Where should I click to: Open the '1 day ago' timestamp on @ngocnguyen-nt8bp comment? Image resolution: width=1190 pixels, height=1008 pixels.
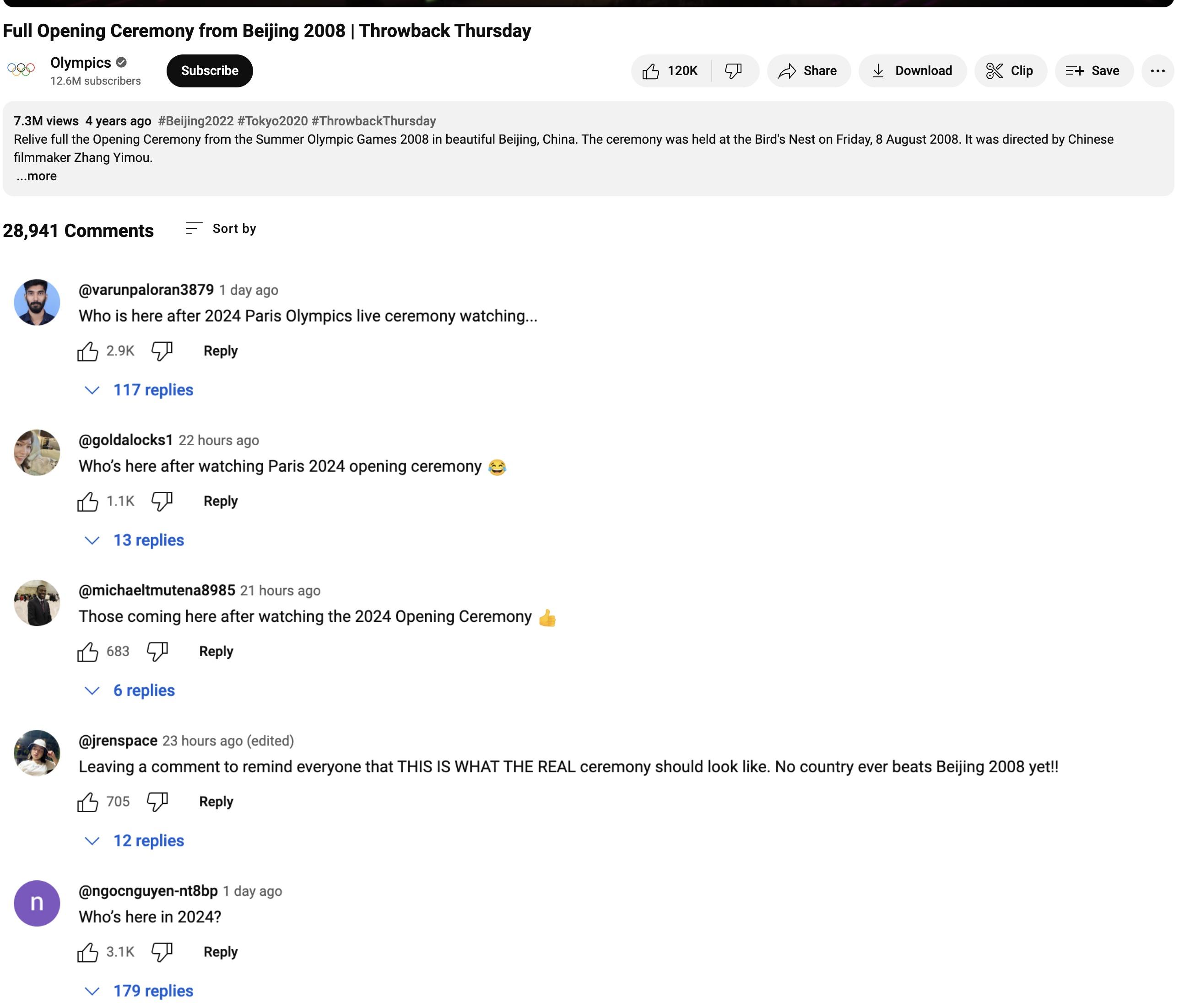point(252,891)
